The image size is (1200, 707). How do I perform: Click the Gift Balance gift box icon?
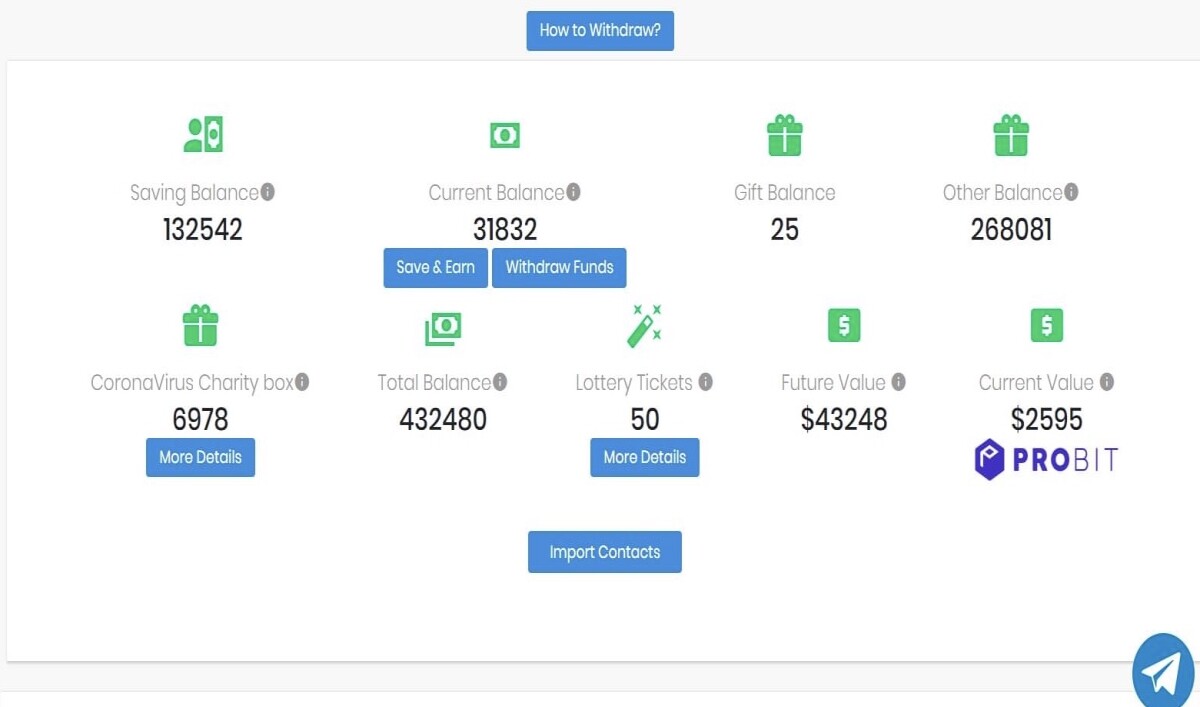[x=785, y=135]
